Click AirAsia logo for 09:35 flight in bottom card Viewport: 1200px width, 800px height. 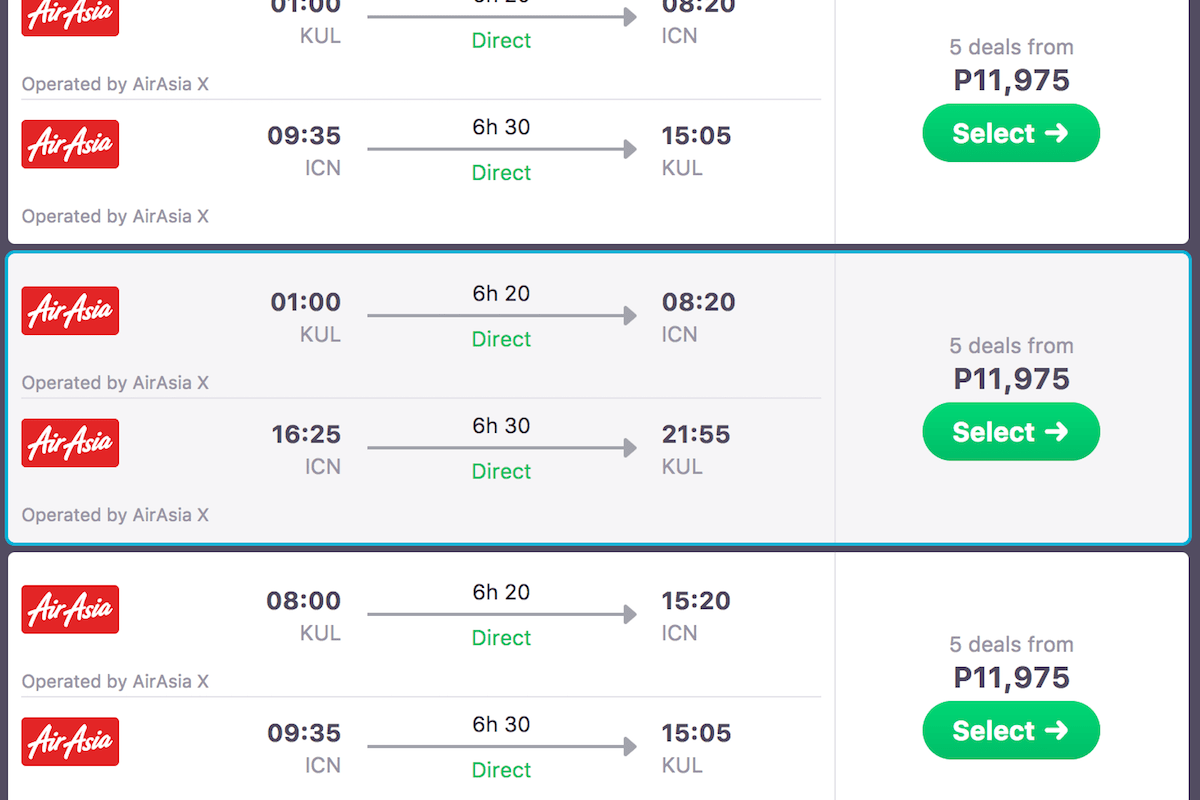point(70,741)
